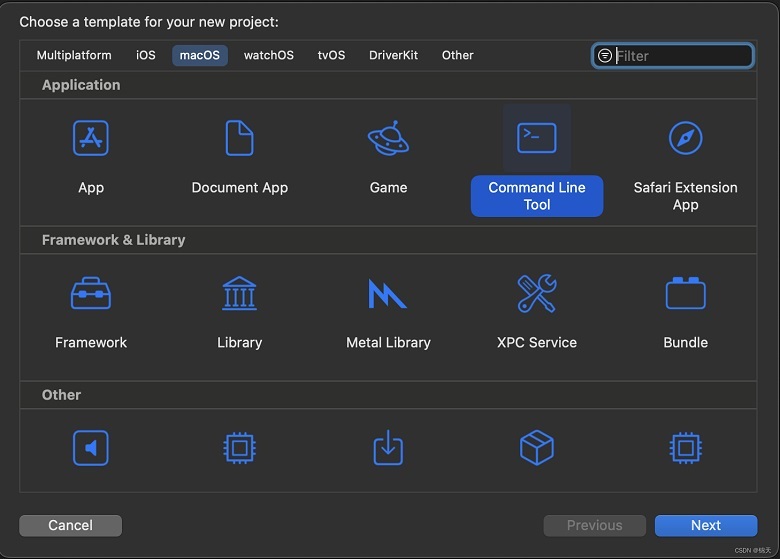Focus the Filter text field

coord(682,56)
